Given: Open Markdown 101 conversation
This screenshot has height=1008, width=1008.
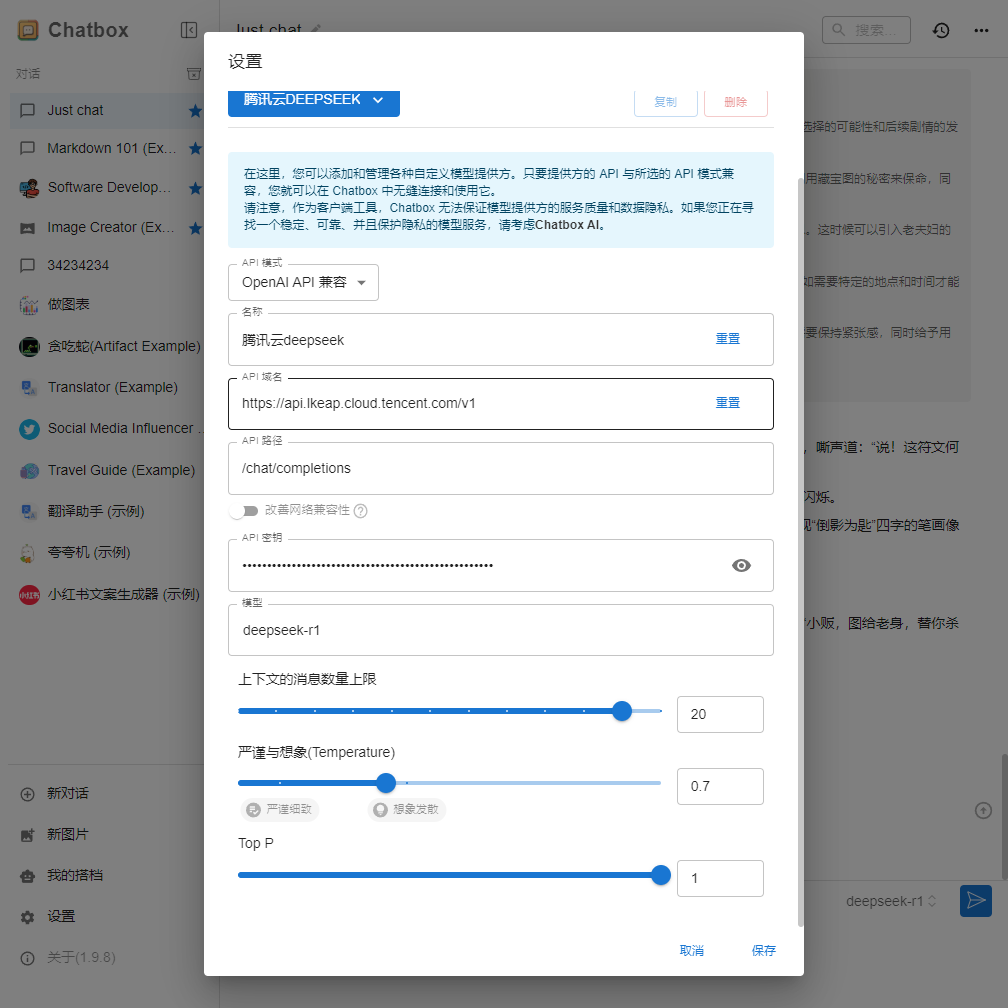Looking at the screenshot, I should [x=107, y=148].
